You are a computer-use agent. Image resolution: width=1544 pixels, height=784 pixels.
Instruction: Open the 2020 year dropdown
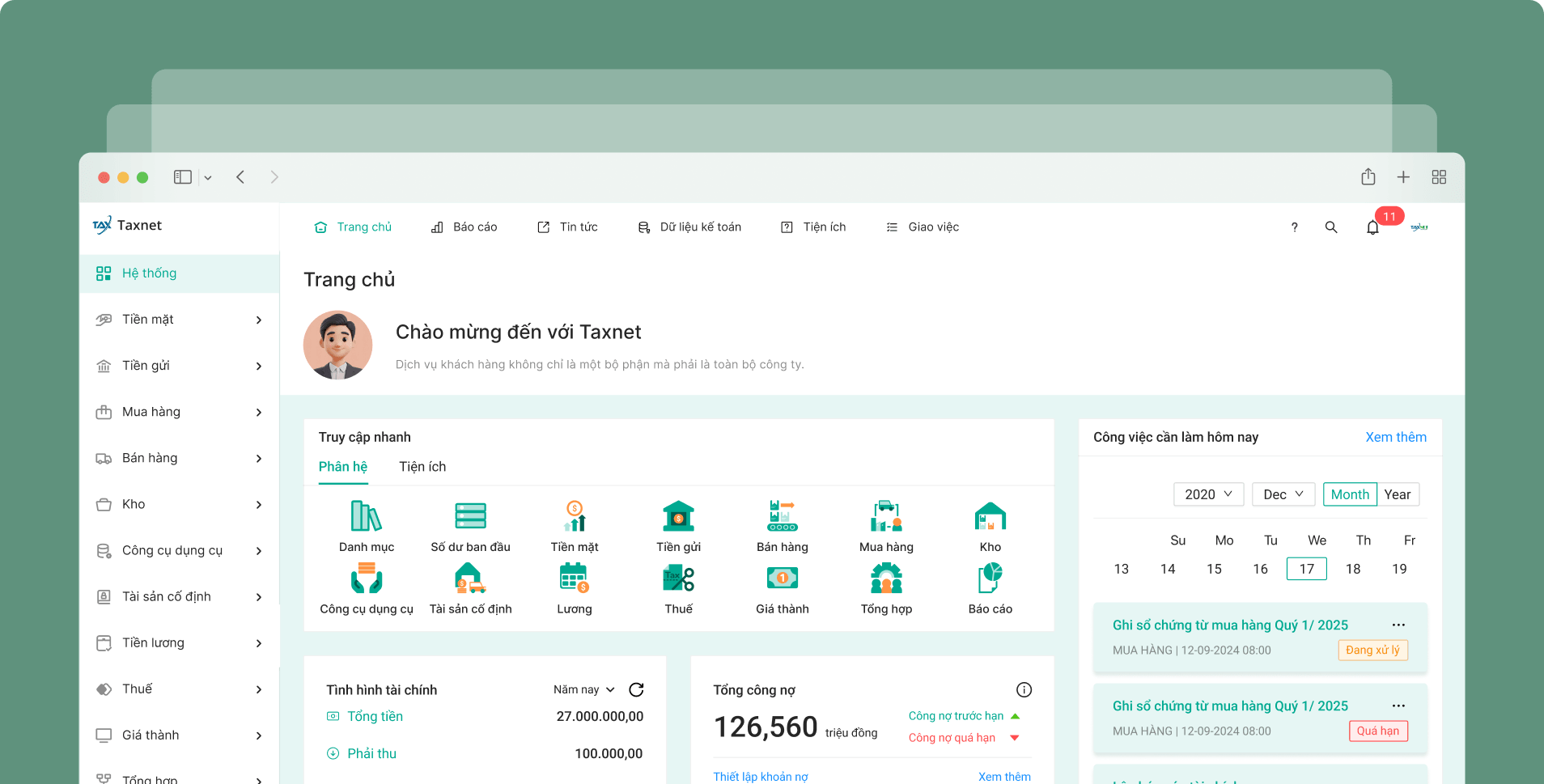point(1208,494)
